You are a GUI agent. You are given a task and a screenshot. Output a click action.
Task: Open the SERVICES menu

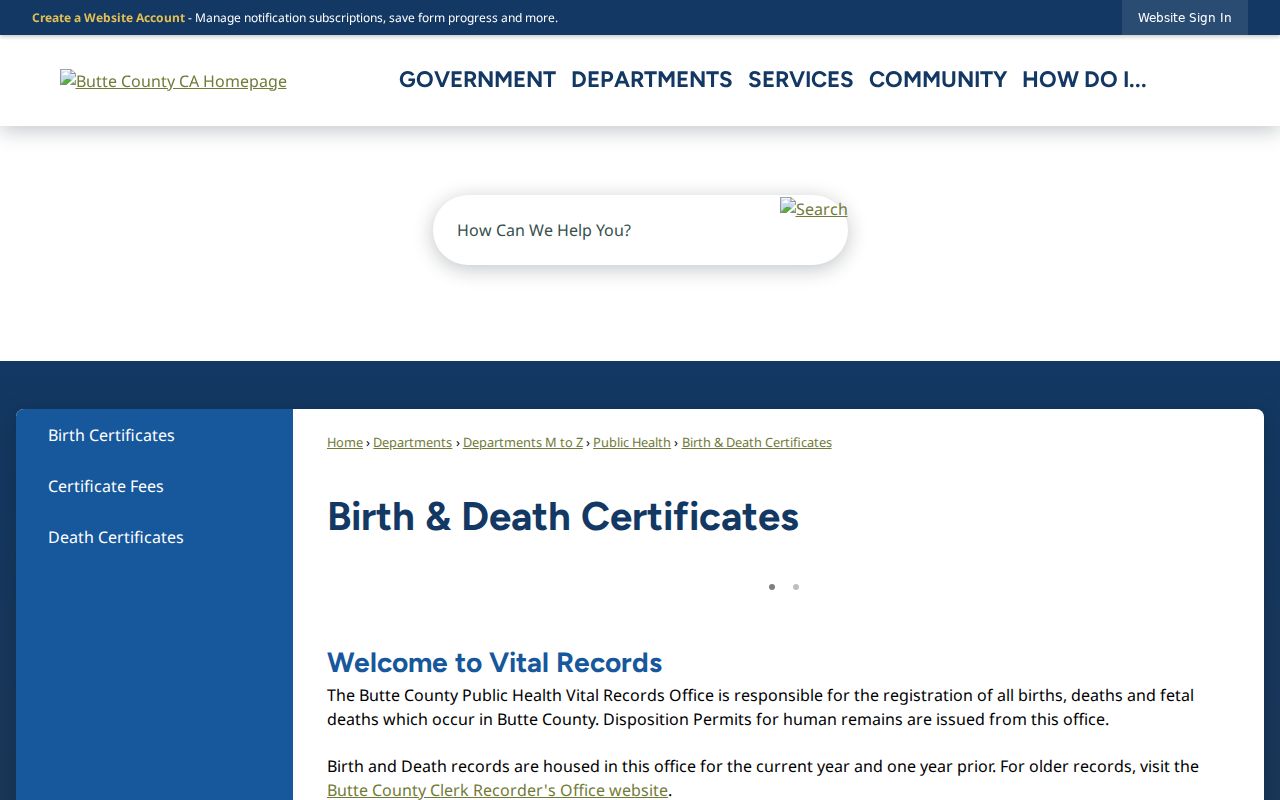[801, 80]
